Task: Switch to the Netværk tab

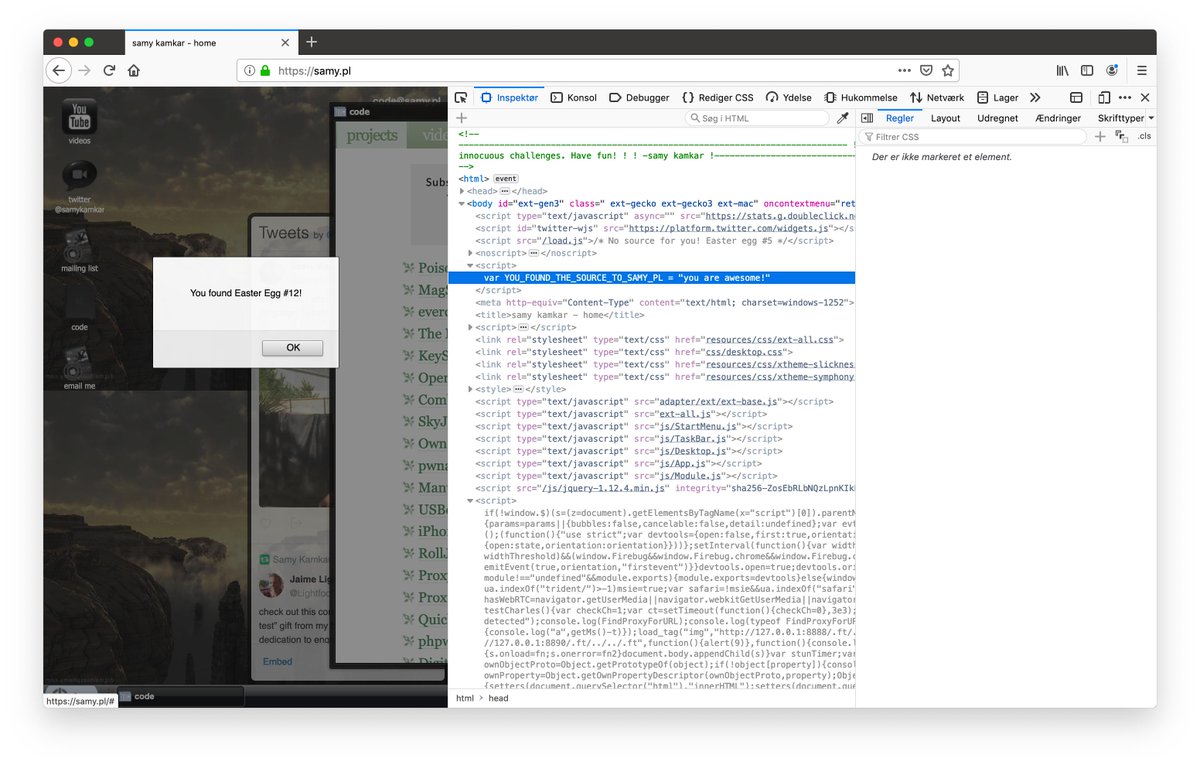Action: coord(937,98)
